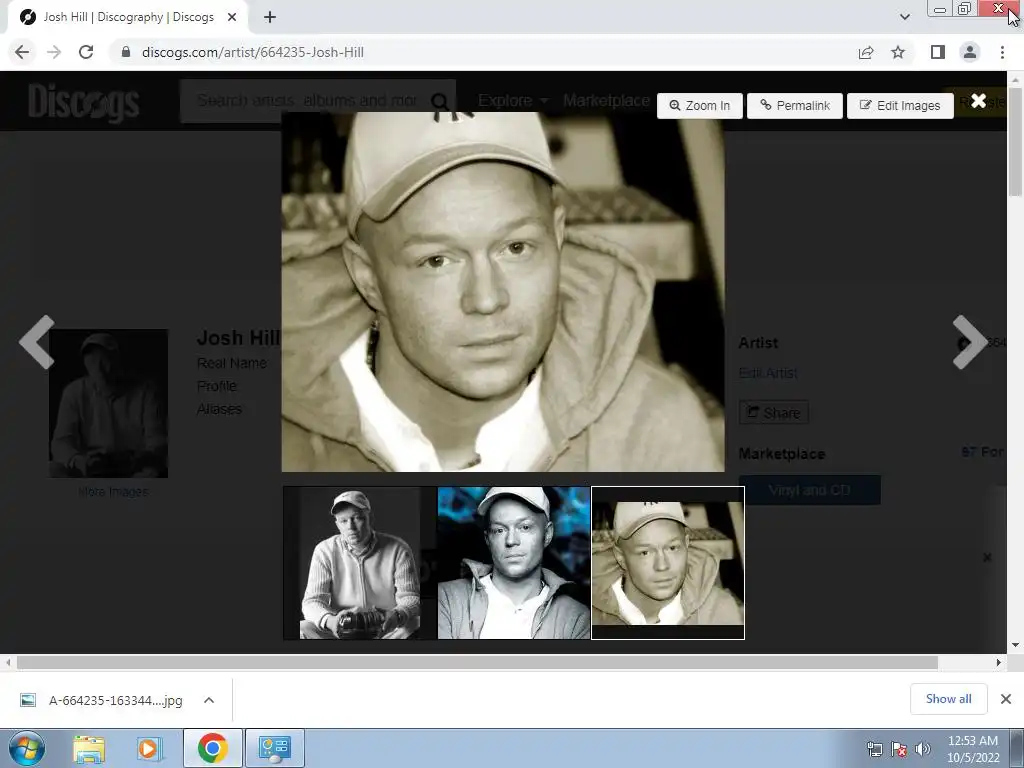Click the horizontal scrollbar right arrow
The image size is (1024, 768).
click(x=999, y=662)
